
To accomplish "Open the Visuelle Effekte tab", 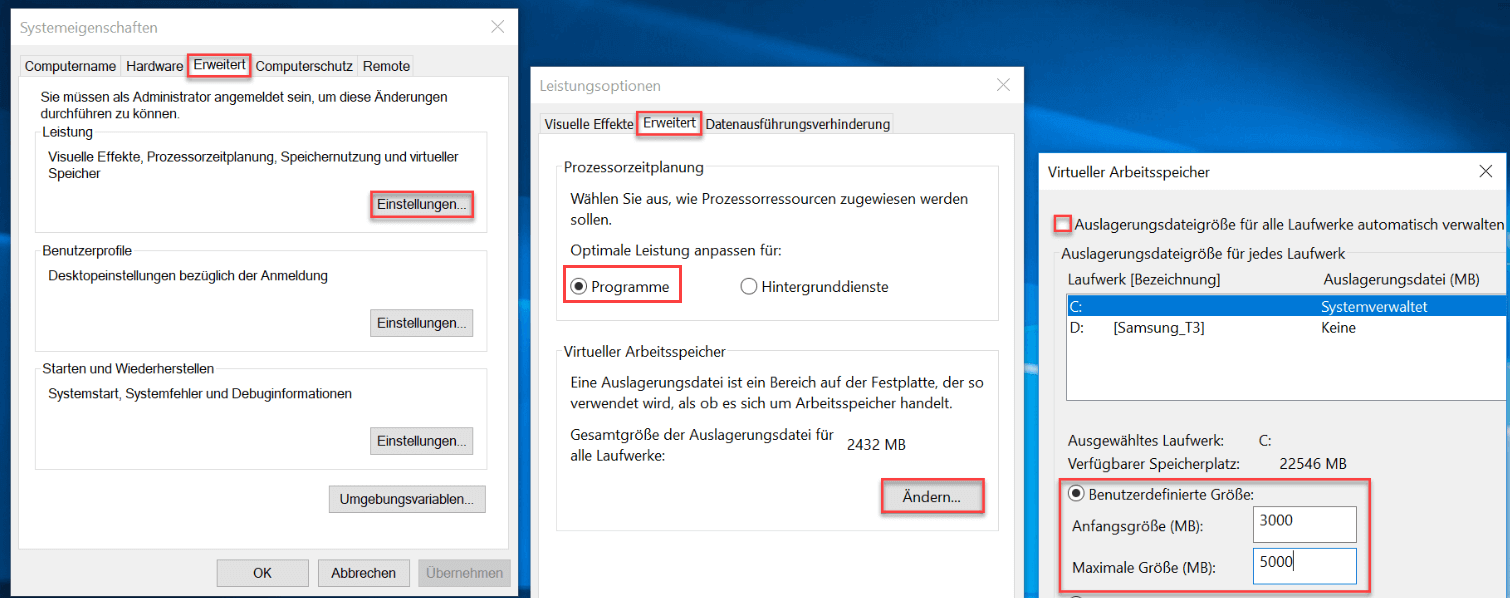I will [589, 123].
